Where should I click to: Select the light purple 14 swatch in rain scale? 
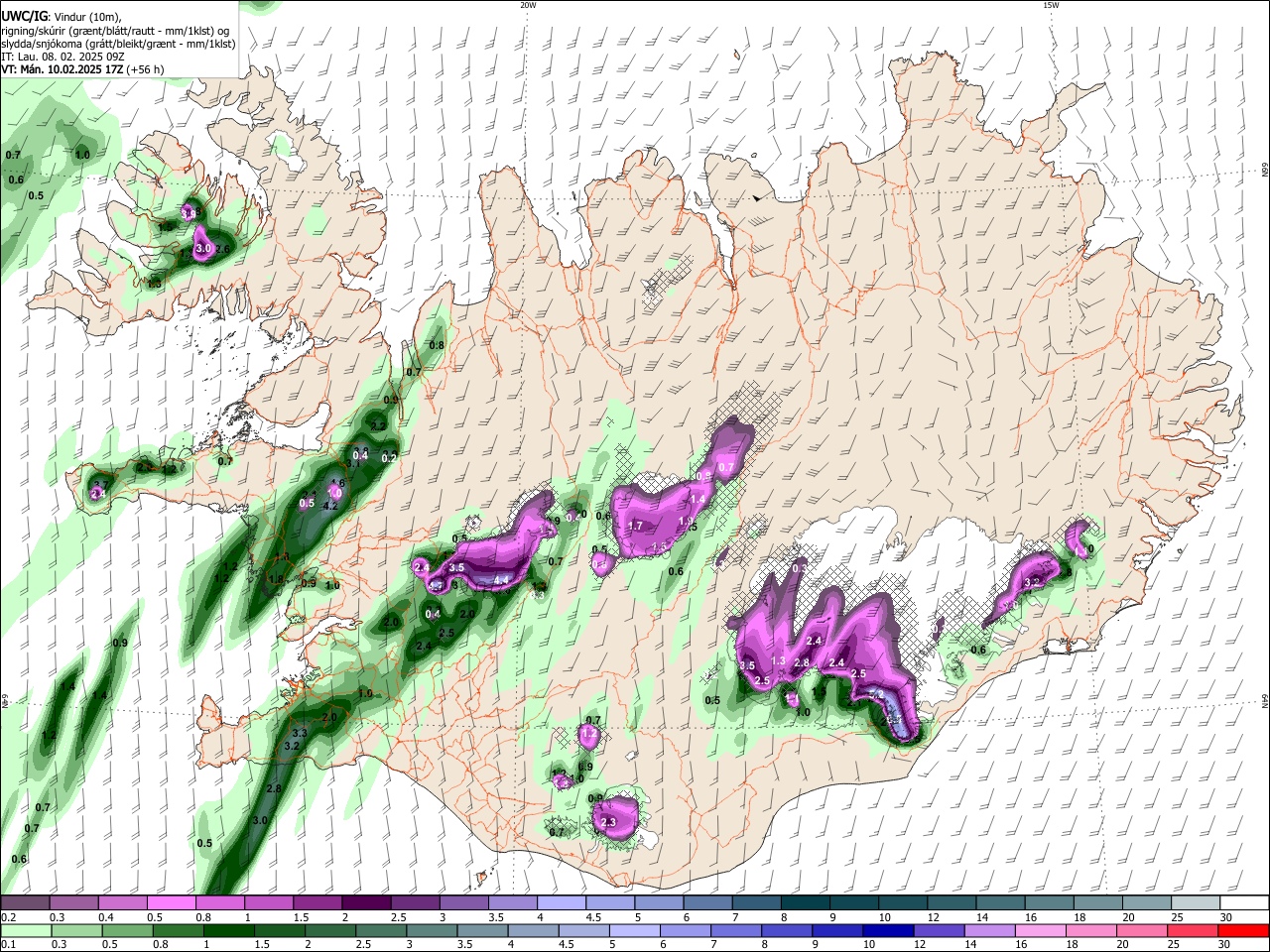[x=989, y=931]
